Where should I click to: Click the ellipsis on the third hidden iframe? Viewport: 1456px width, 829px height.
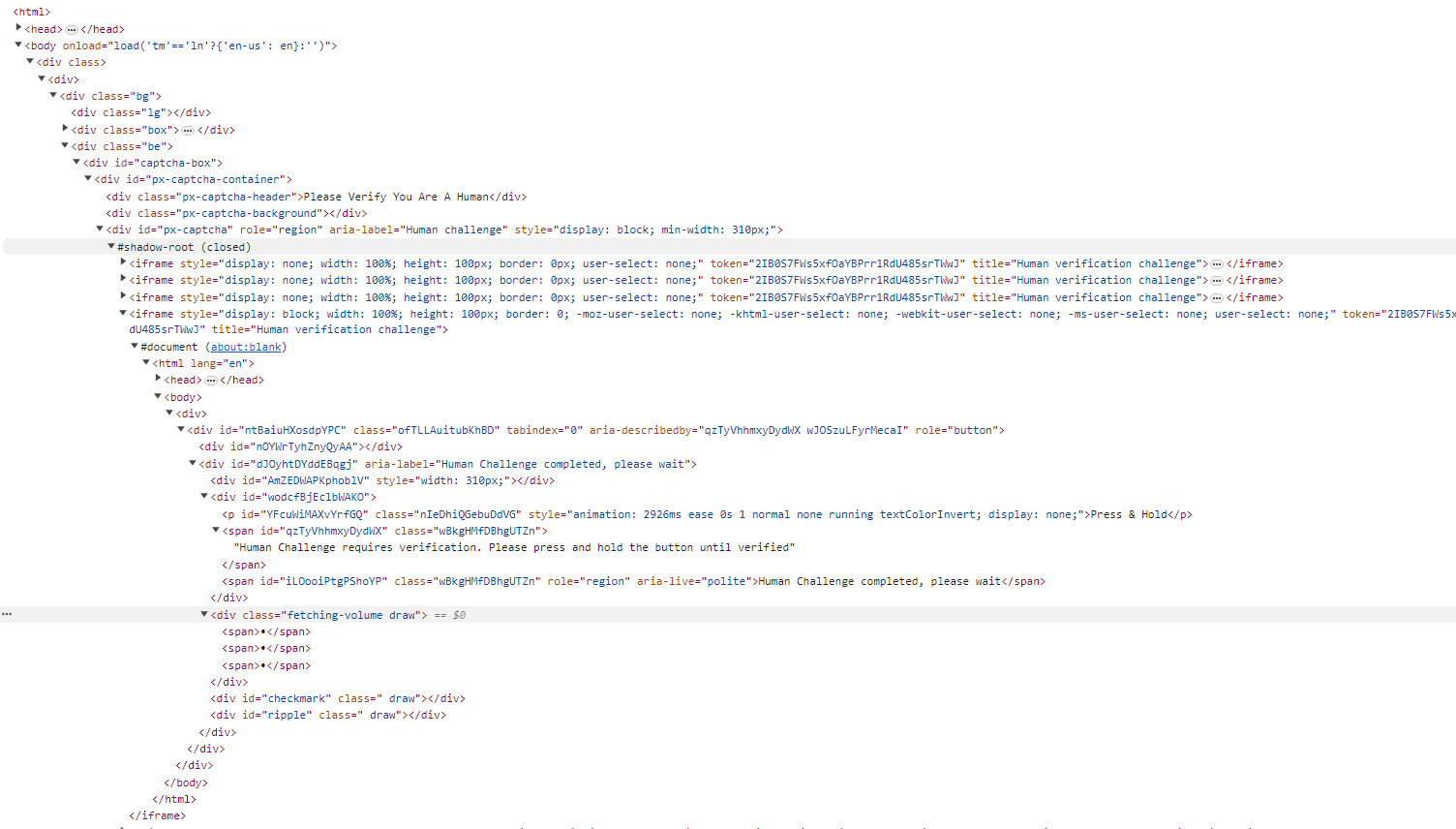click(x=1217, y=296)
